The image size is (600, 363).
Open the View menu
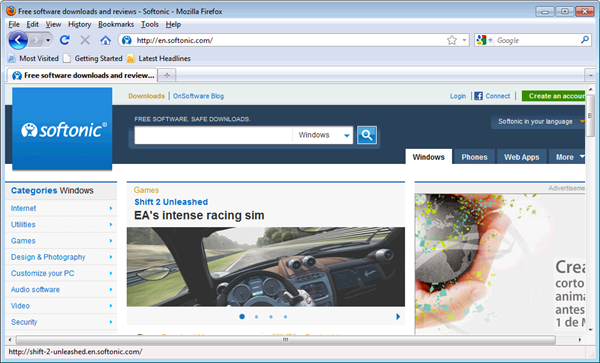point(53,24)
